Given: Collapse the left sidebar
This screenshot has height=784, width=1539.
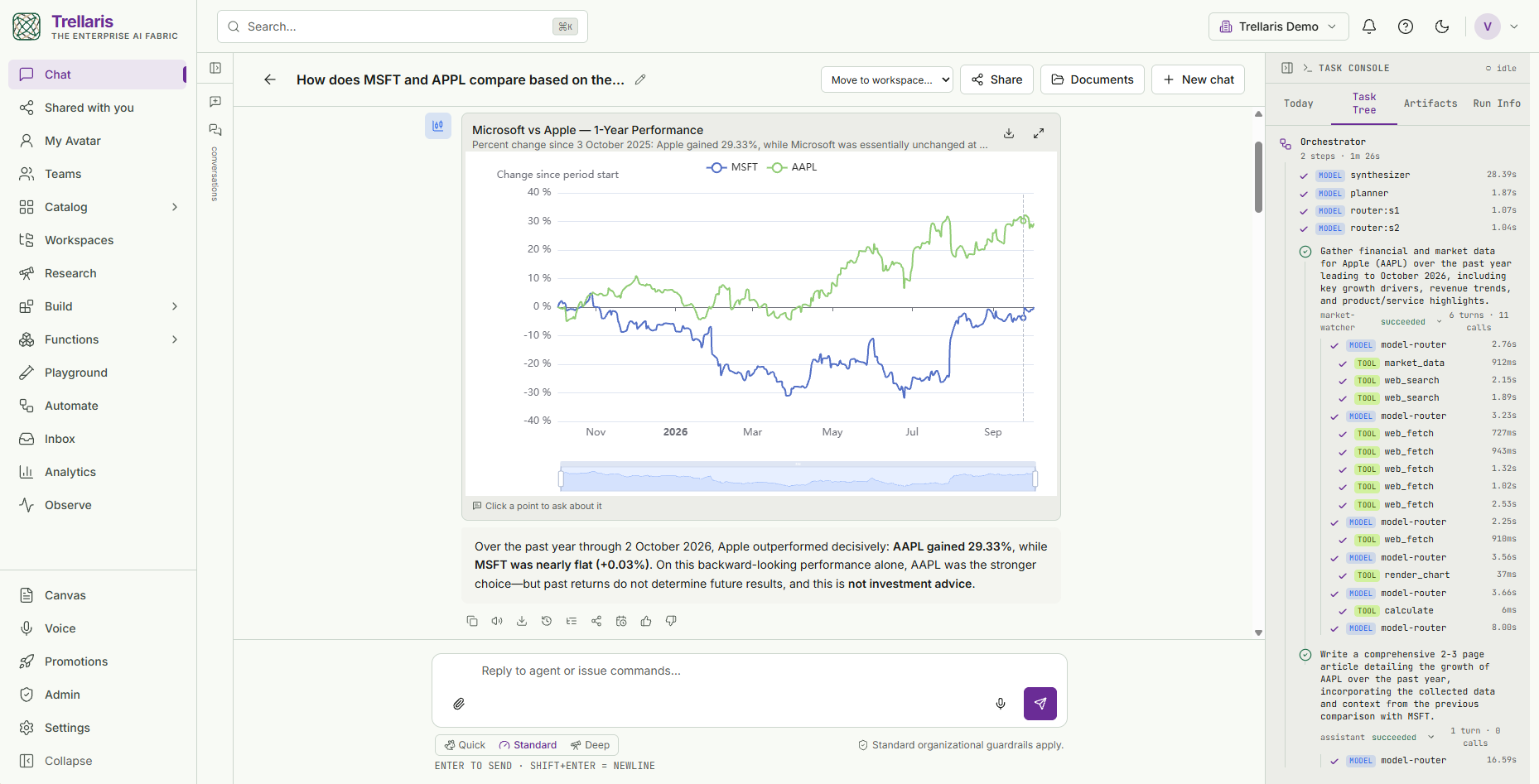Looking at the screenshot, I should [x=98, y=761].
